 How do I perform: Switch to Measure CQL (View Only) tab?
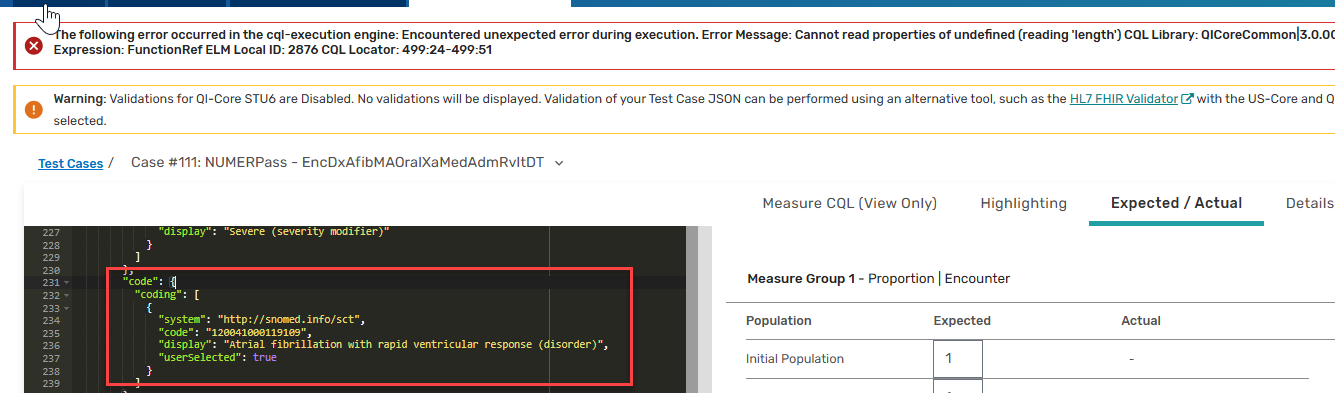pos(850,203)
